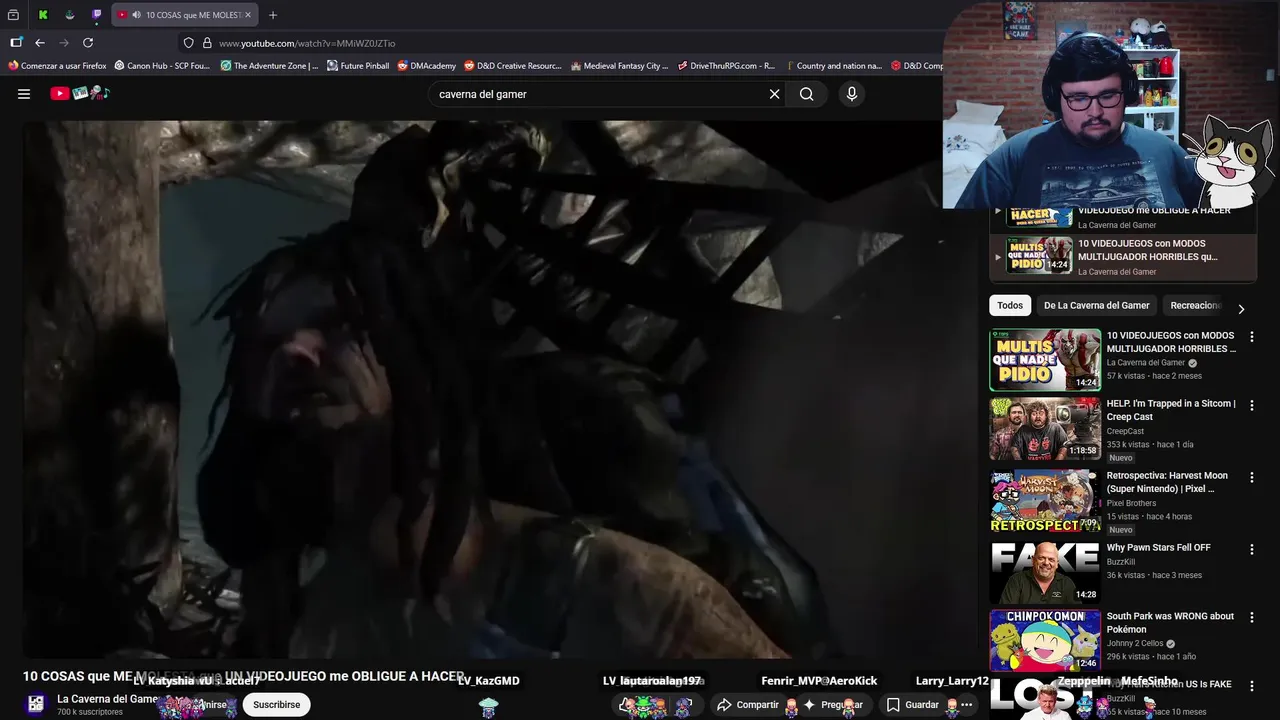Open a new browser tab
This screenshot has height=720, width=1280.
[x=273, y=15]
